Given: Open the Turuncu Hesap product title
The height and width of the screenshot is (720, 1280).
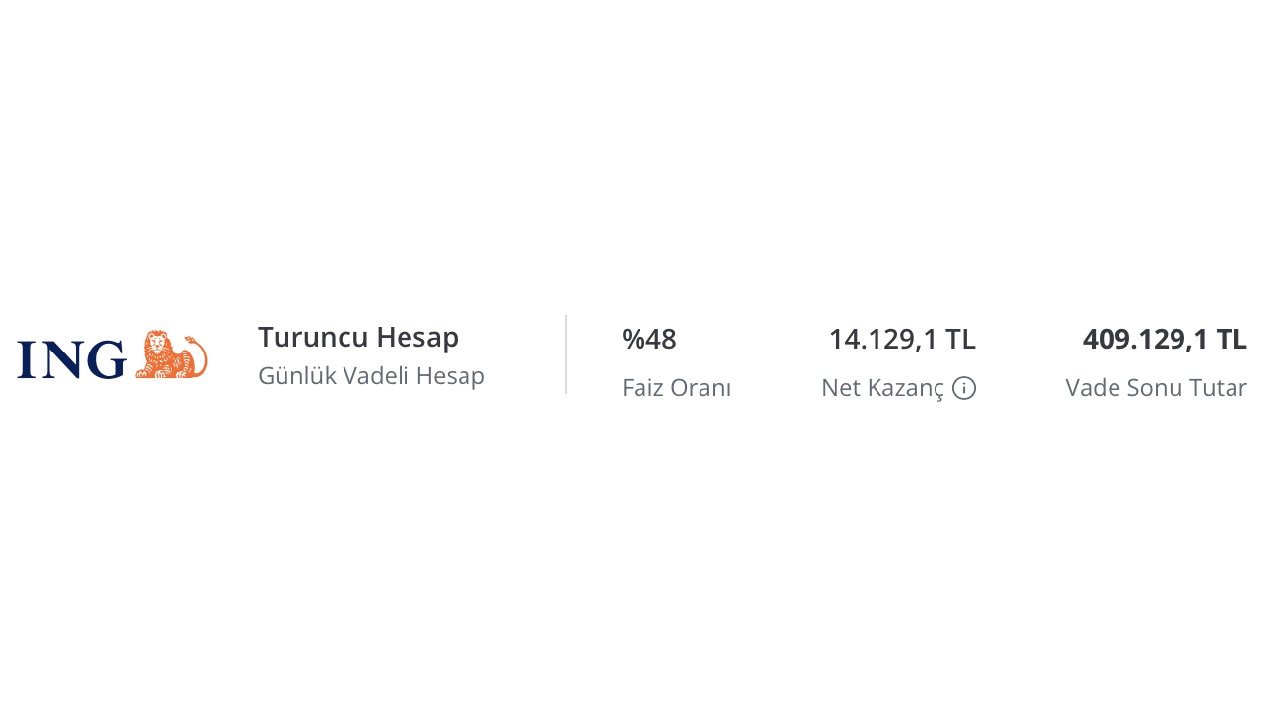Looking at the screenshot, I should [x=358, y=337].
